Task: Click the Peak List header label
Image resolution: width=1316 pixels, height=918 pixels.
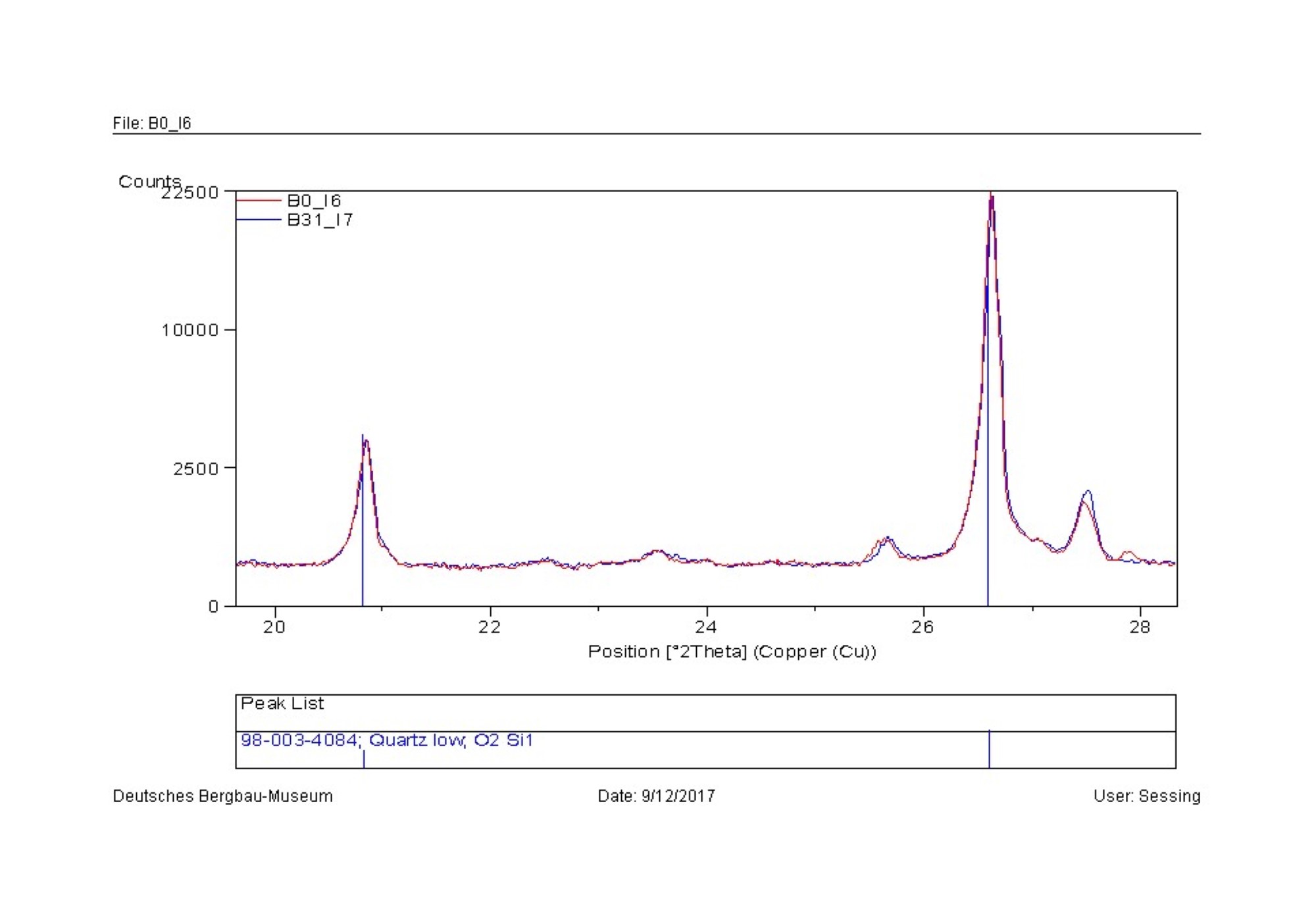Action: (282, 703)
